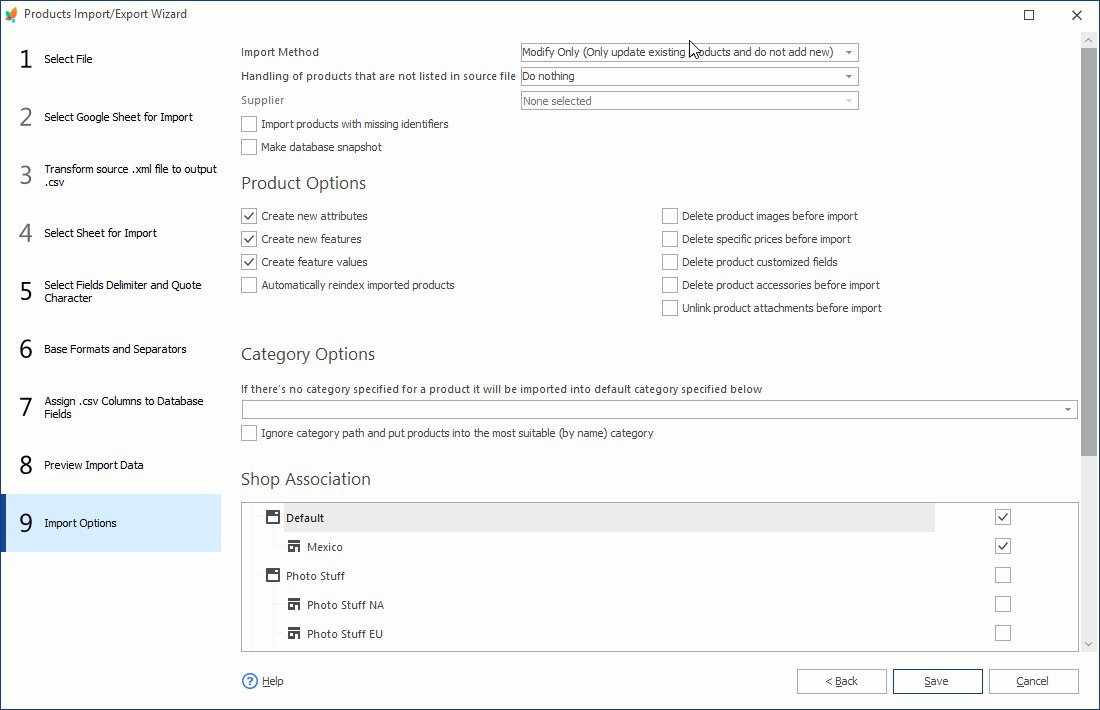
Task: Go to step 1 Select File
Action: point(112,59)
